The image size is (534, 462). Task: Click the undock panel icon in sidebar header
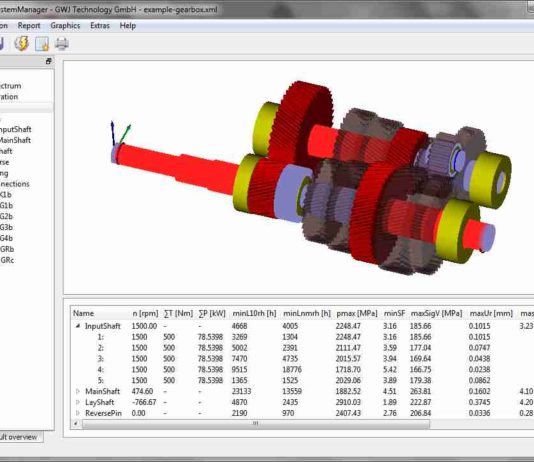point(48,61)
